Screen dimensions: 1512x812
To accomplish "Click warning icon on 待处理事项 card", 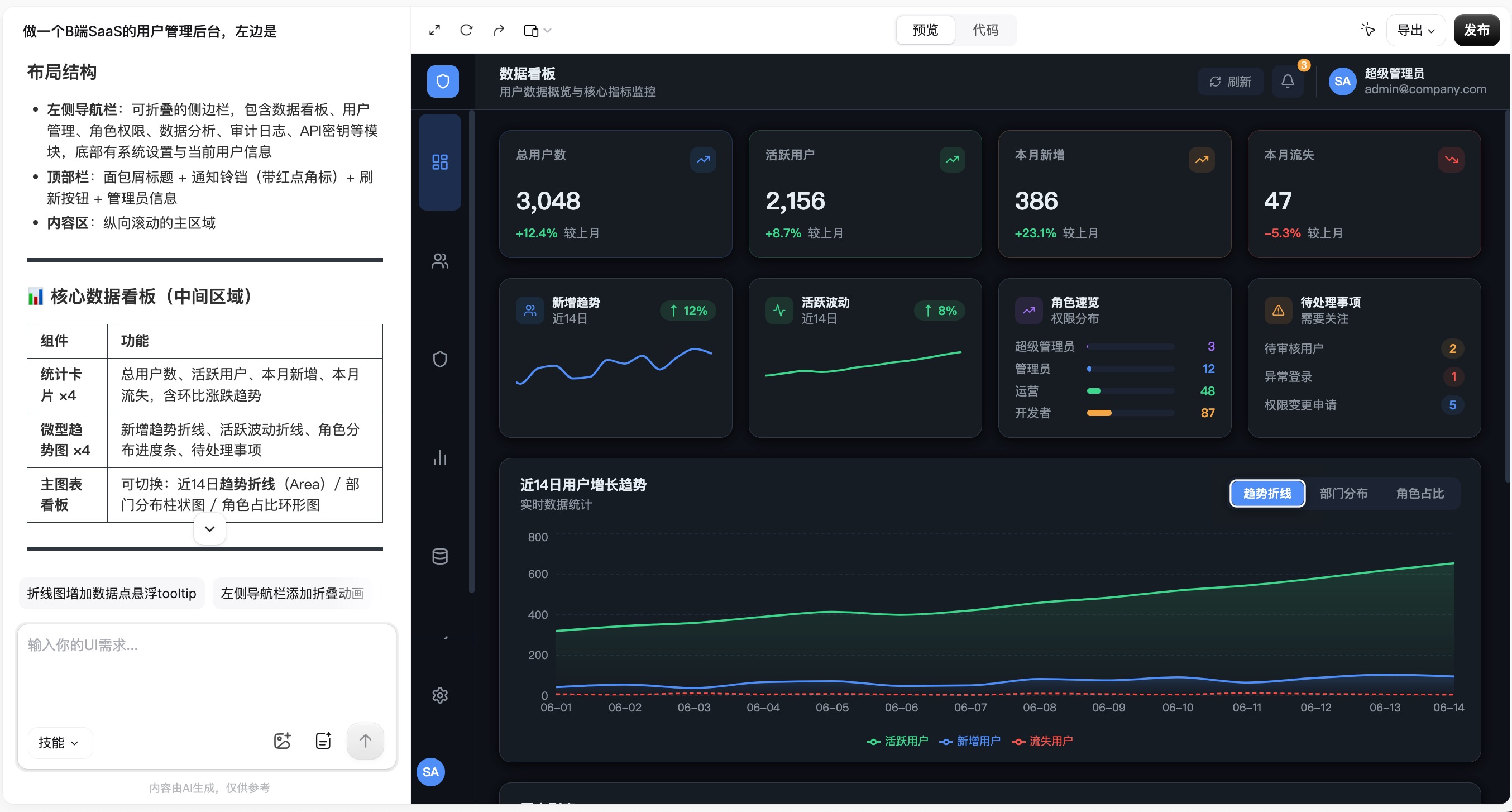I will pos(1278,310).
